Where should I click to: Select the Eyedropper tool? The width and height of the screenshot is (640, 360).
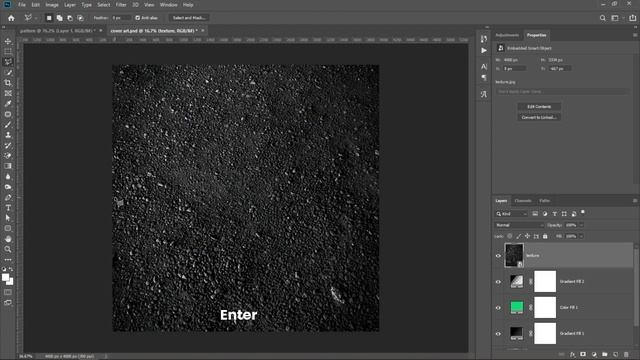8,104
